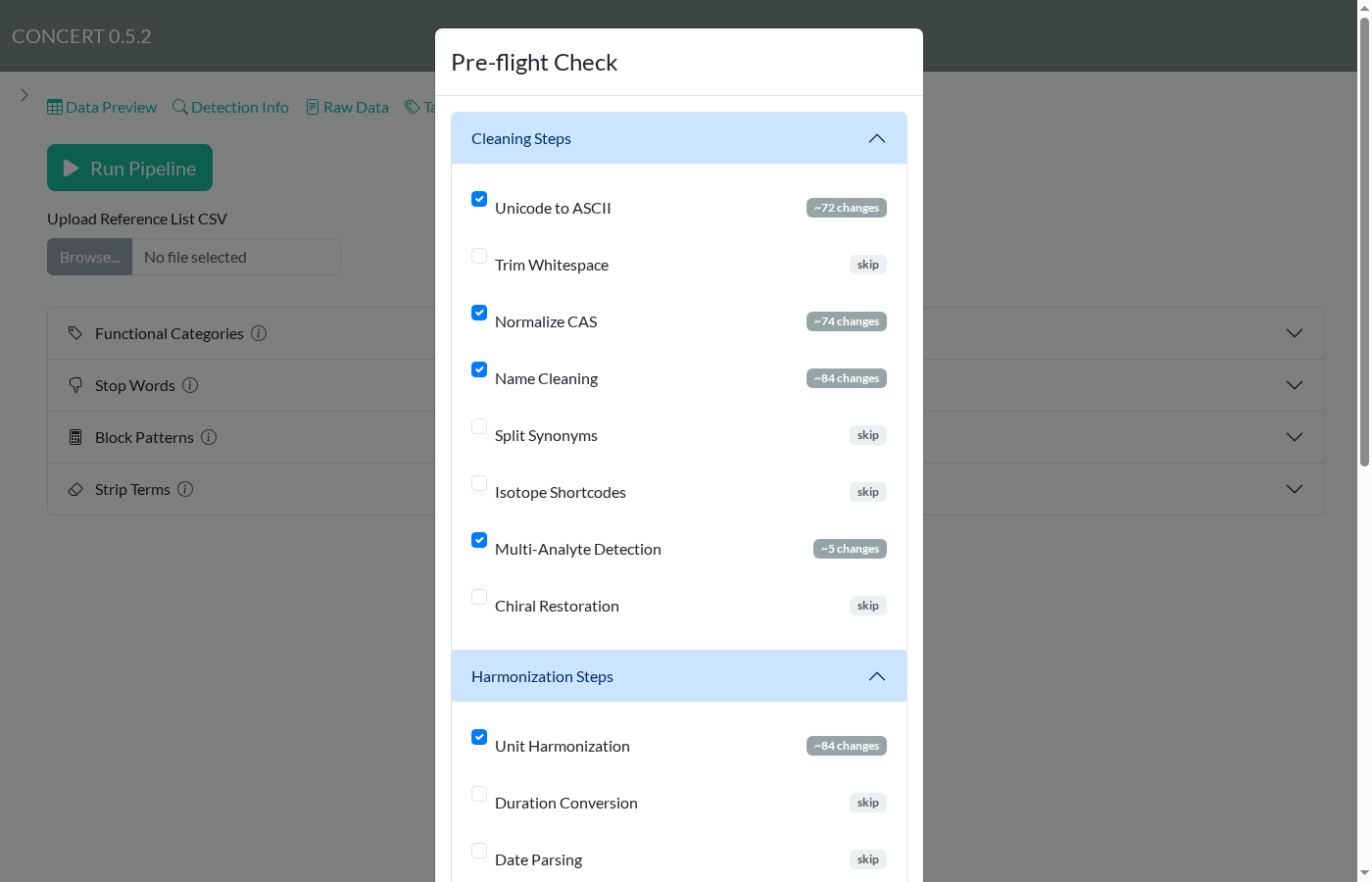The height and width of the screenshot is (882, 1372).
Task: Click the calculator icon for Block Patterns
Action: (x=75, y=437)
